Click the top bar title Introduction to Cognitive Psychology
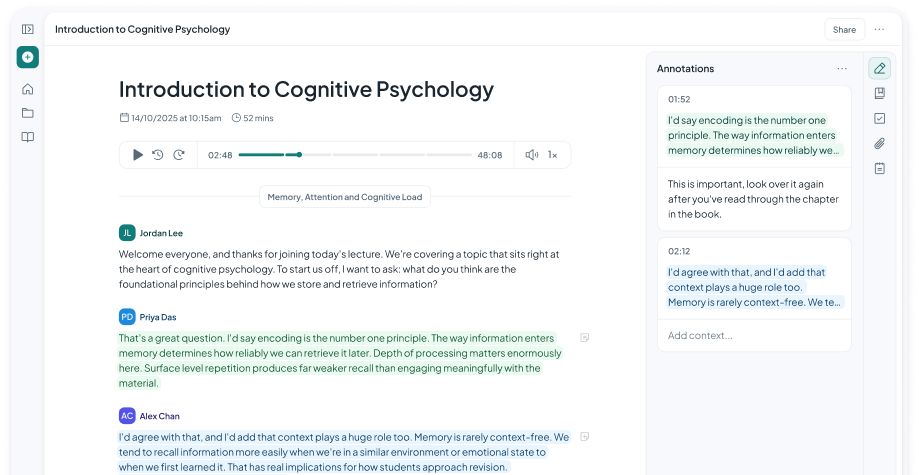The width and height of the screenshot is (919, 475). 142,29
